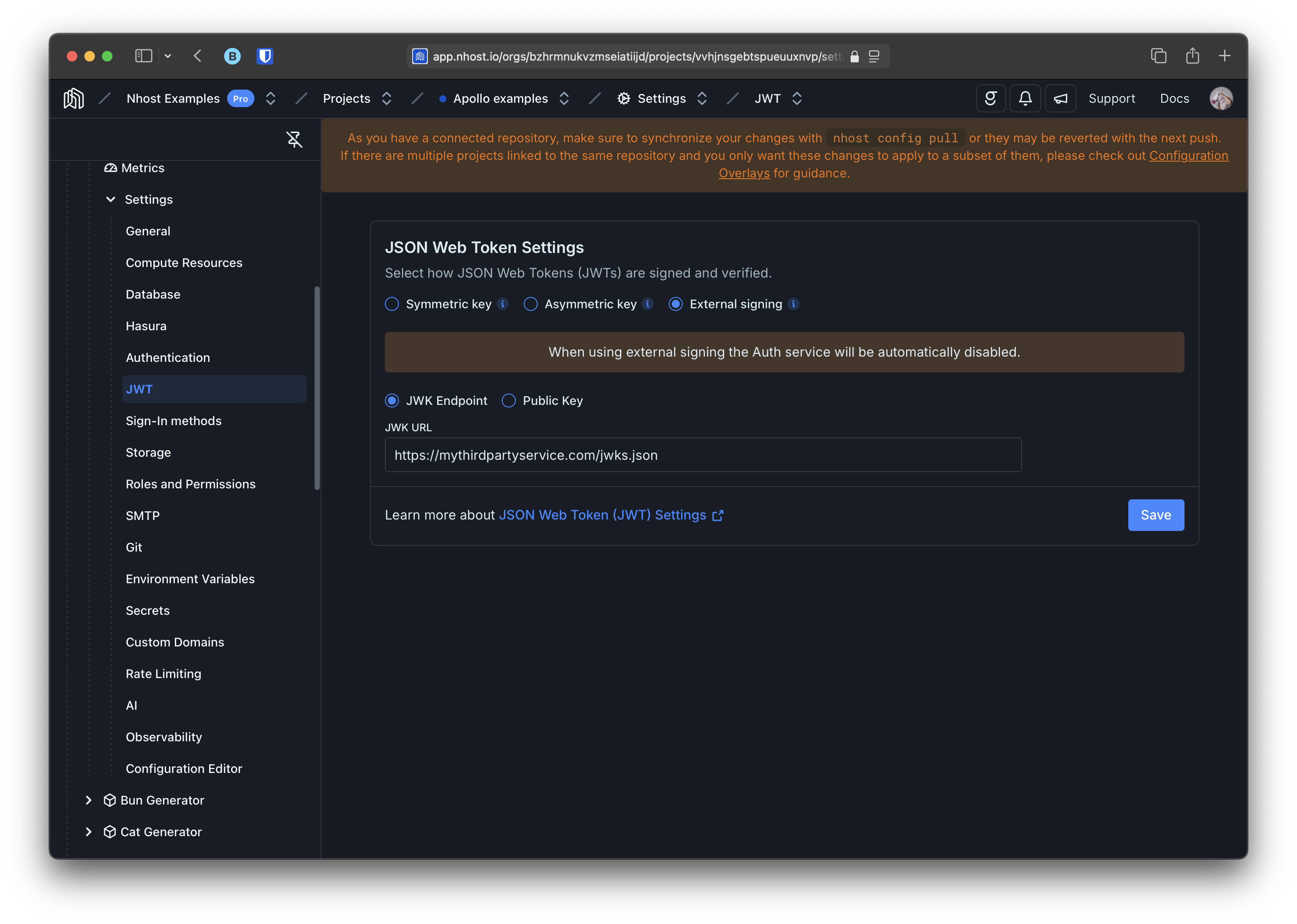Save the JWT settings
1297x924 pixels.
point(1155,515)
